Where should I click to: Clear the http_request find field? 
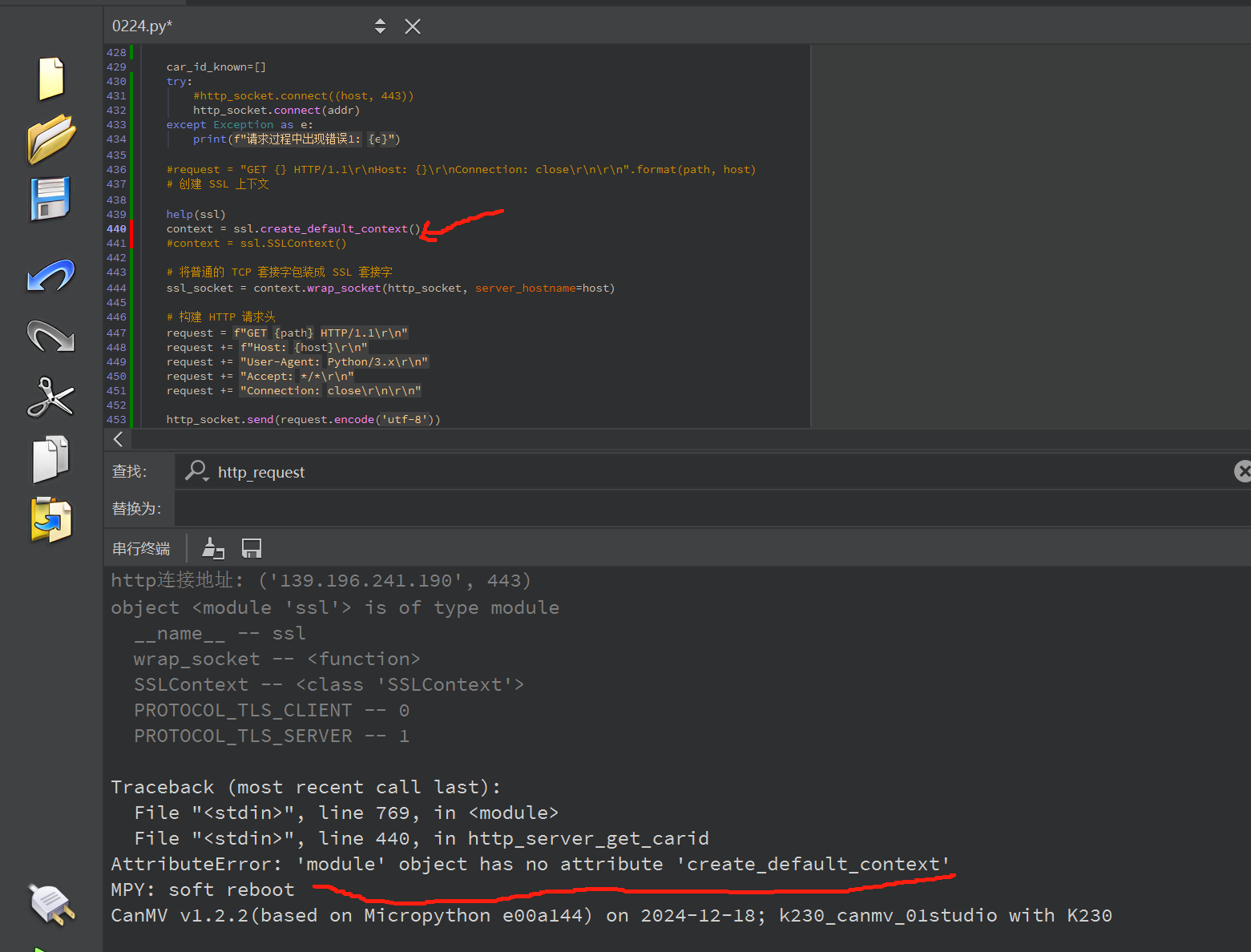pos(1242,471)
